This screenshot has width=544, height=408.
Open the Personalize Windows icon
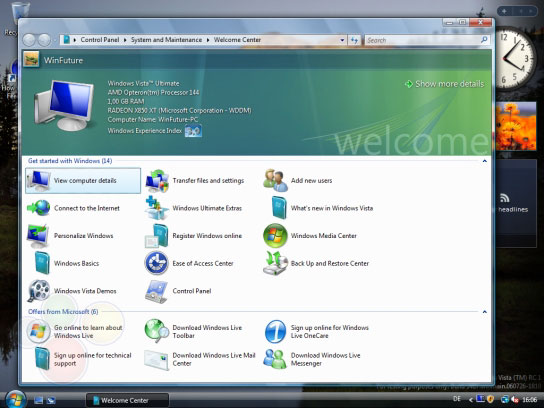[38, 236]
